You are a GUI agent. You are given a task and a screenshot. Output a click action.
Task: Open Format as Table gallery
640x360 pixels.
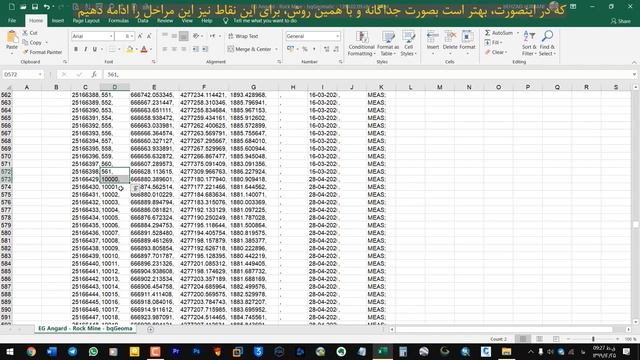(x=388, y=43)
